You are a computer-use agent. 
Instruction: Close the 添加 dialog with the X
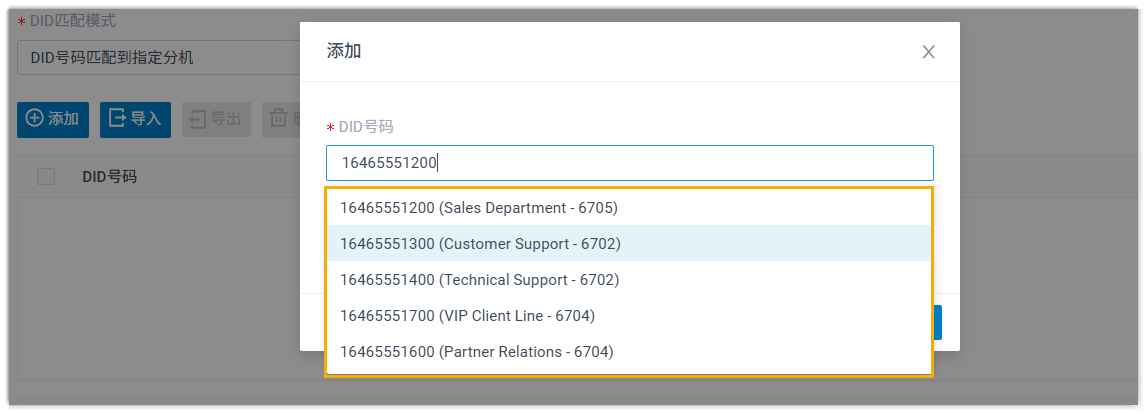click(x=928, y=52)
